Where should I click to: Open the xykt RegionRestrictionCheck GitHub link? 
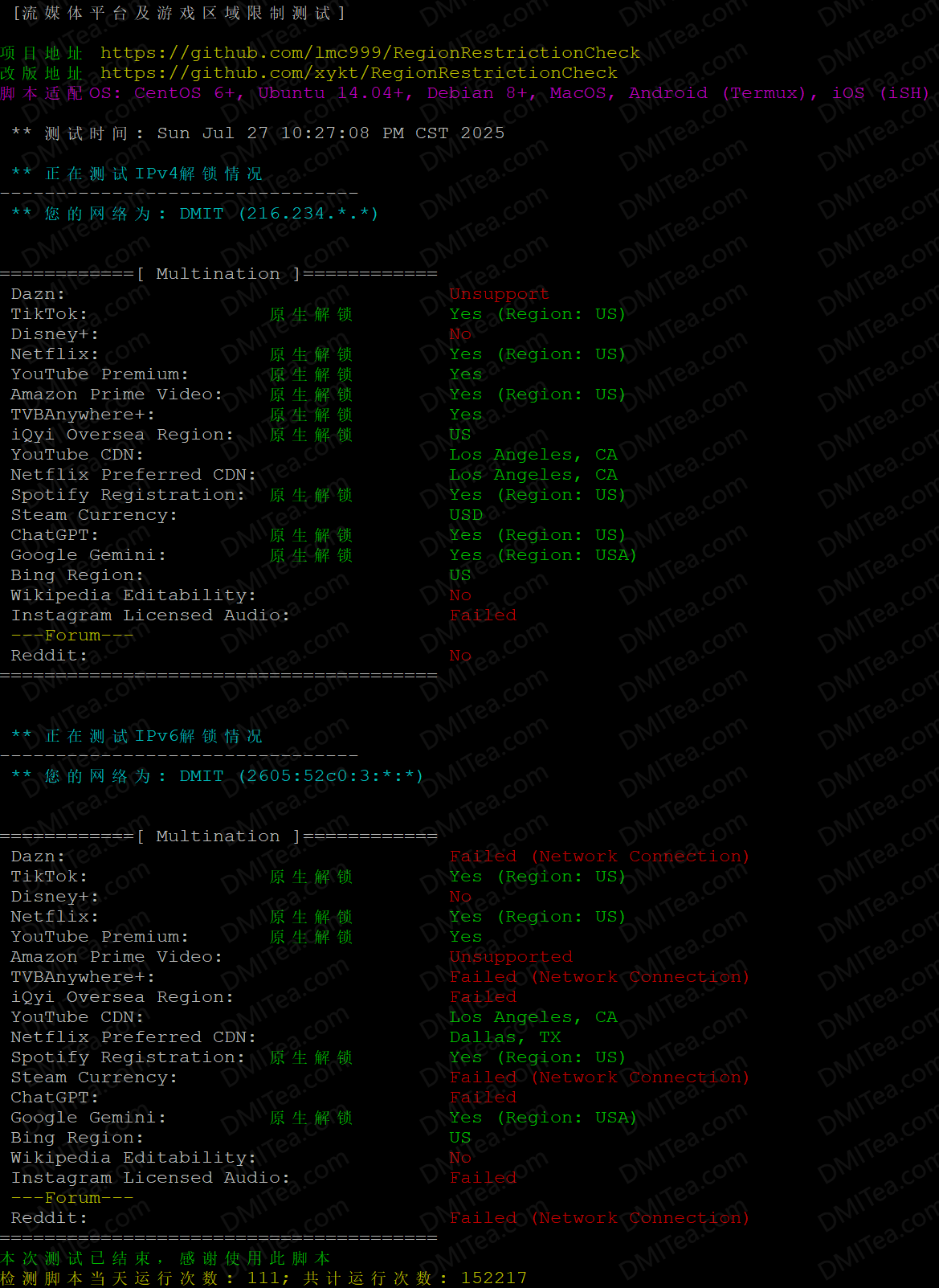click(x=359, y=73)
